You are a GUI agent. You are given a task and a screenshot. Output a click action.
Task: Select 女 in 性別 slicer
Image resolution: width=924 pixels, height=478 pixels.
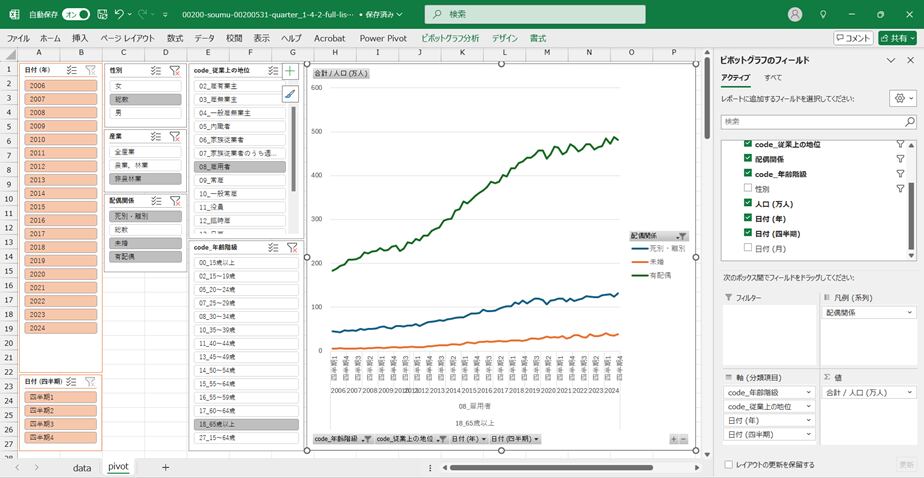[146, 86]
